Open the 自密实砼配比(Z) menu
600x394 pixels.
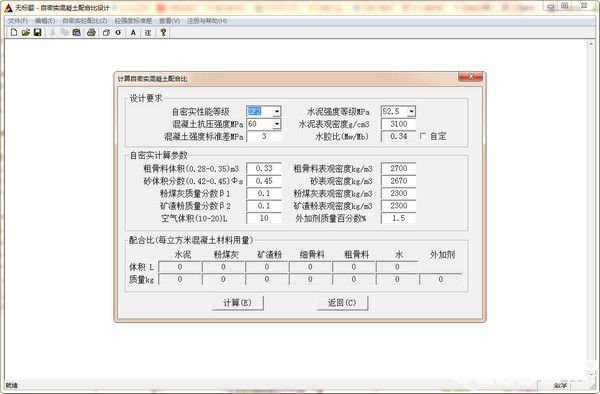[85, 21]
